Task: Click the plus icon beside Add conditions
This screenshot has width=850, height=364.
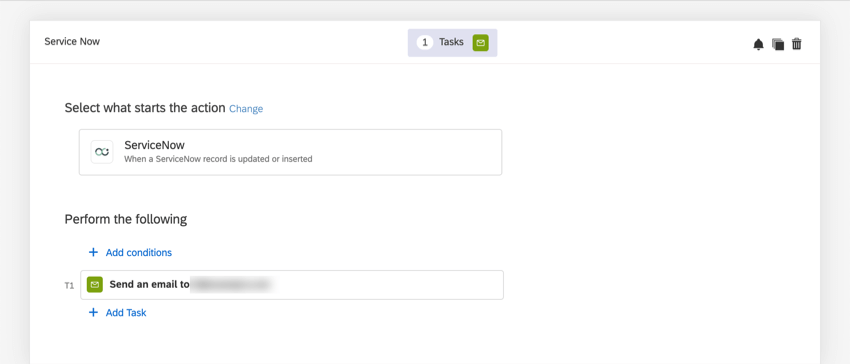Action: click(93, 252)
